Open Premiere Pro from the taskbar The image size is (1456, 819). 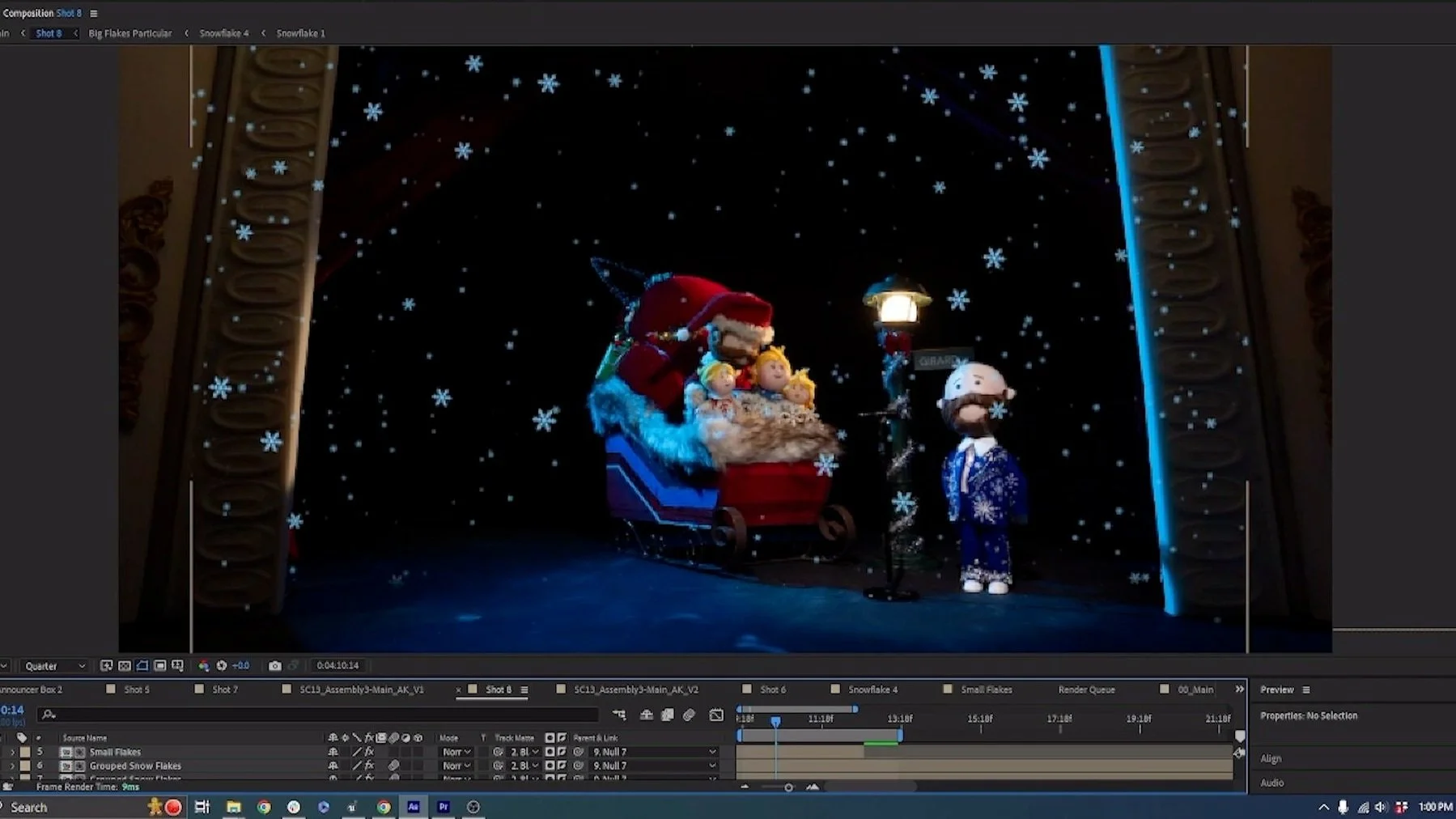point(444,807)
